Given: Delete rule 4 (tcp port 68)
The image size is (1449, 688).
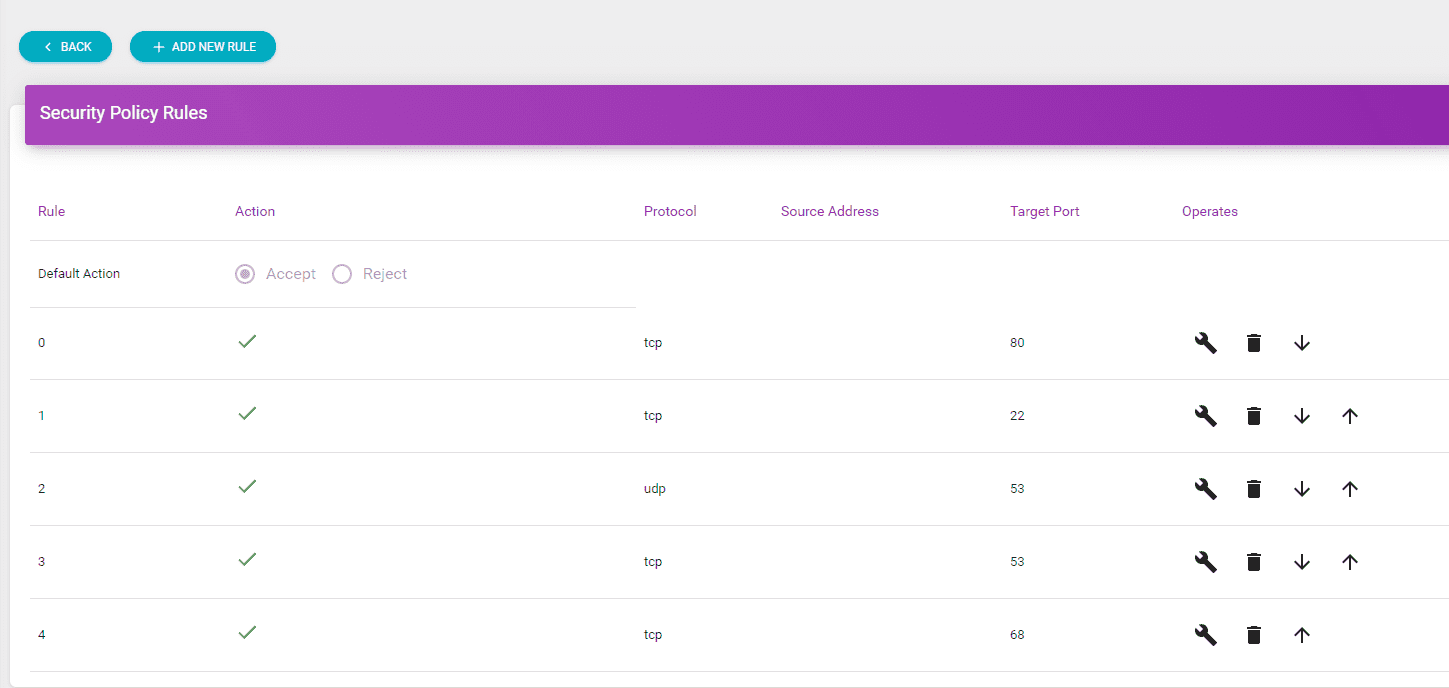Looking at the screenshot, I should [x=1254, y=635].
